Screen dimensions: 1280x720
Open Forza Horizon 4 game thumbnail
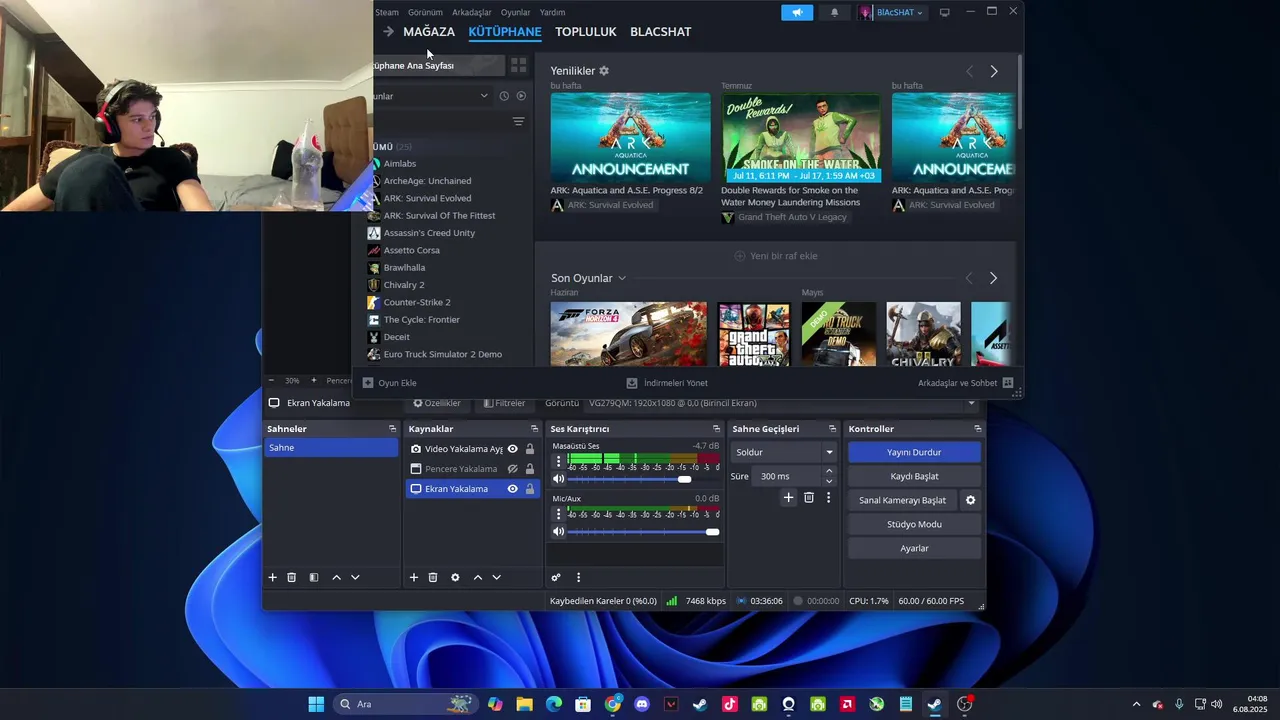pyautogui.click(x=628, y=334)
